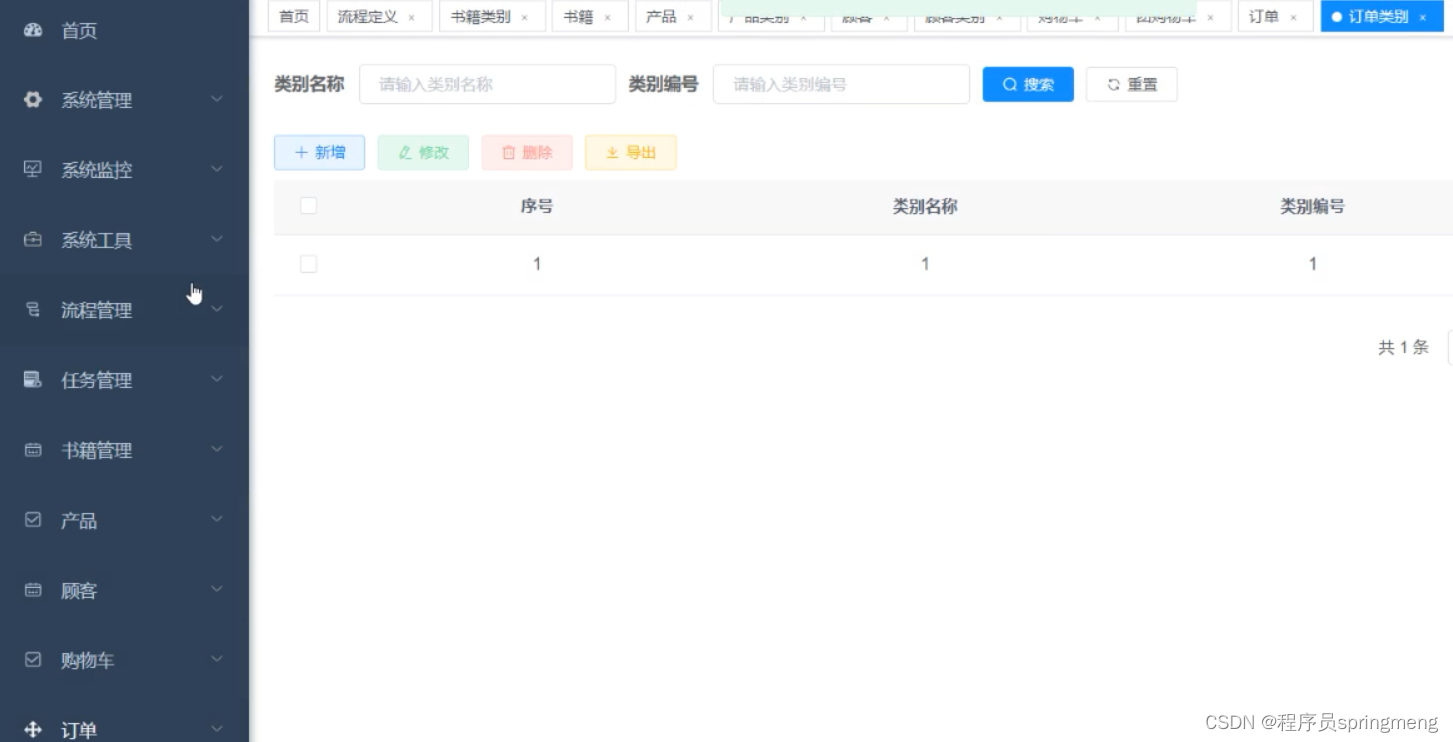Expand the 购物车 menu chevron
Screen dimensions: 1453x742
pos(217,659)
